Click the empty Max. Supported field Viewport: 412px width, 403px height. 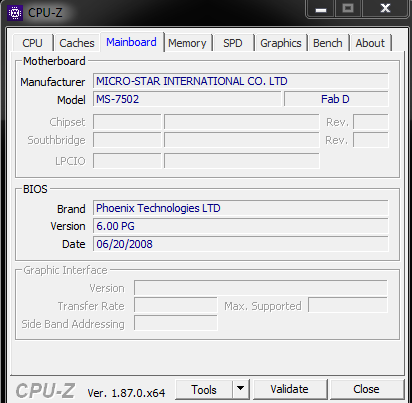click(x=348, y=305)
